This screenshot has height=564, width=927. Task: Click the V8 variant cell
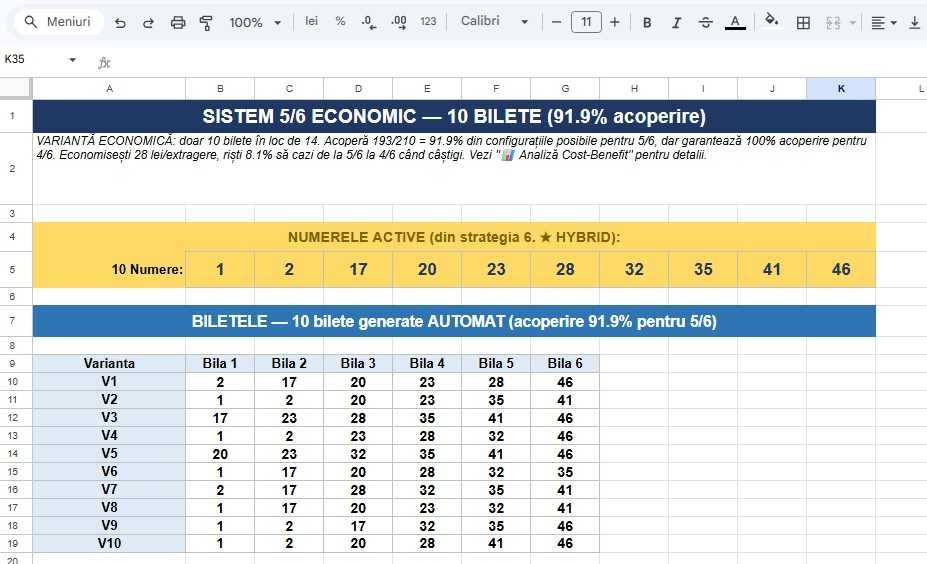point(109,507)
